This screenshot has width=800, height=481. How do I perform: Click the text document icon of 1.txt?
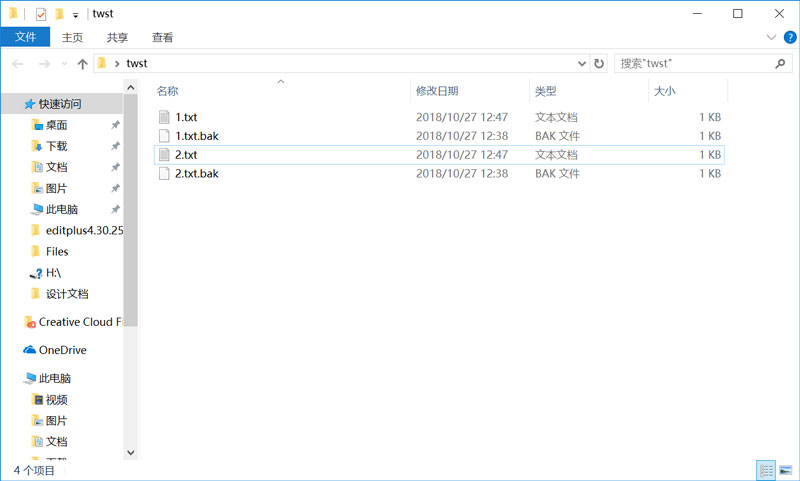164,117
